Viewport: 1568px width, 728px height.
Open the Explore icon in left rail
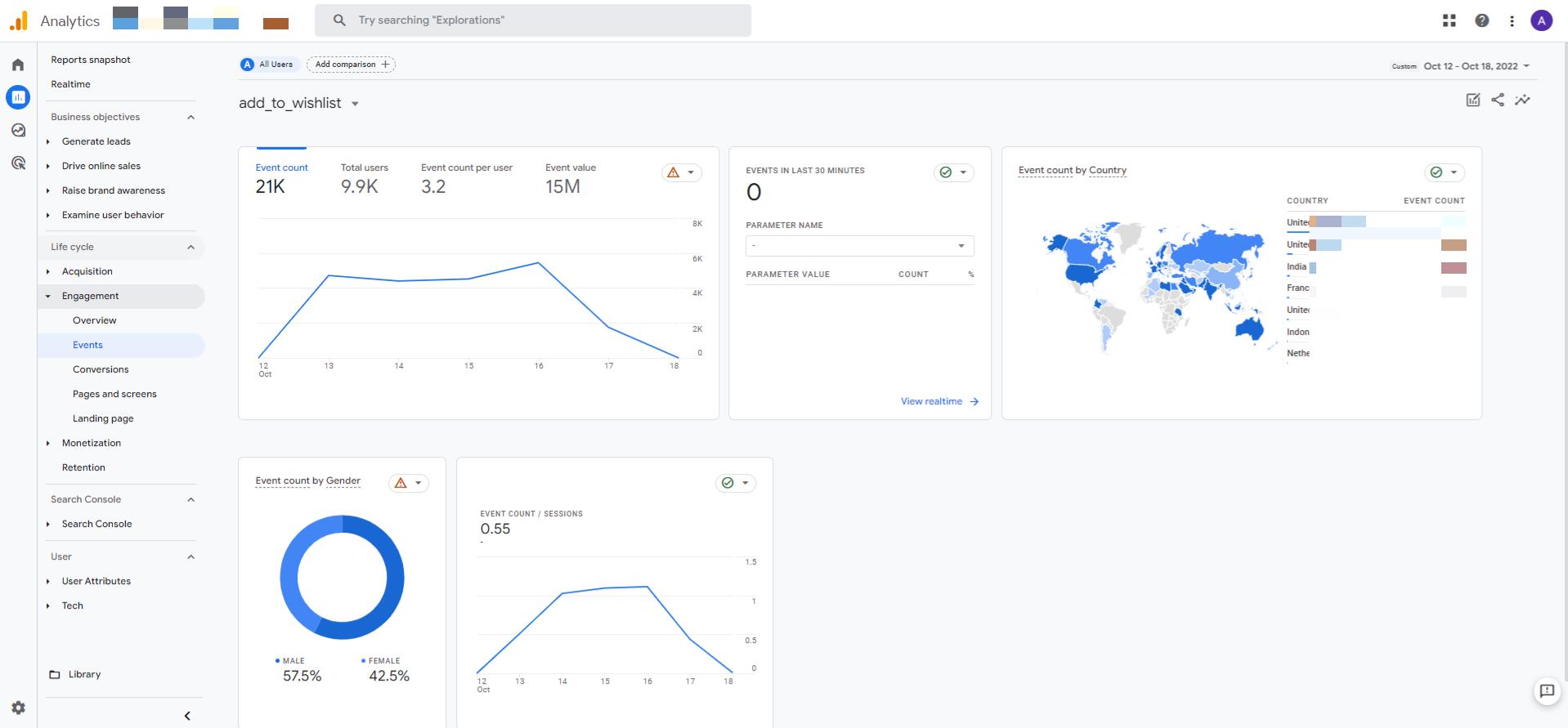[18, 130]
